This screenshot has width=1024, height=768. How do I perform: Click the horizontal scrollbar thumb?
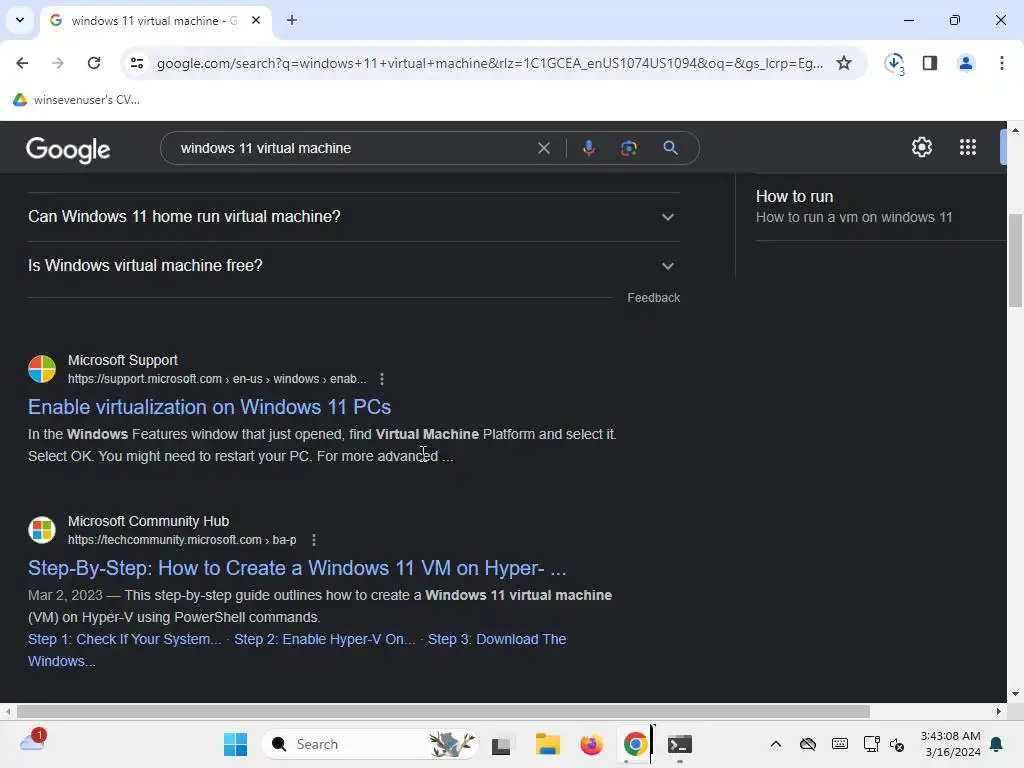(x=443, y=712)
